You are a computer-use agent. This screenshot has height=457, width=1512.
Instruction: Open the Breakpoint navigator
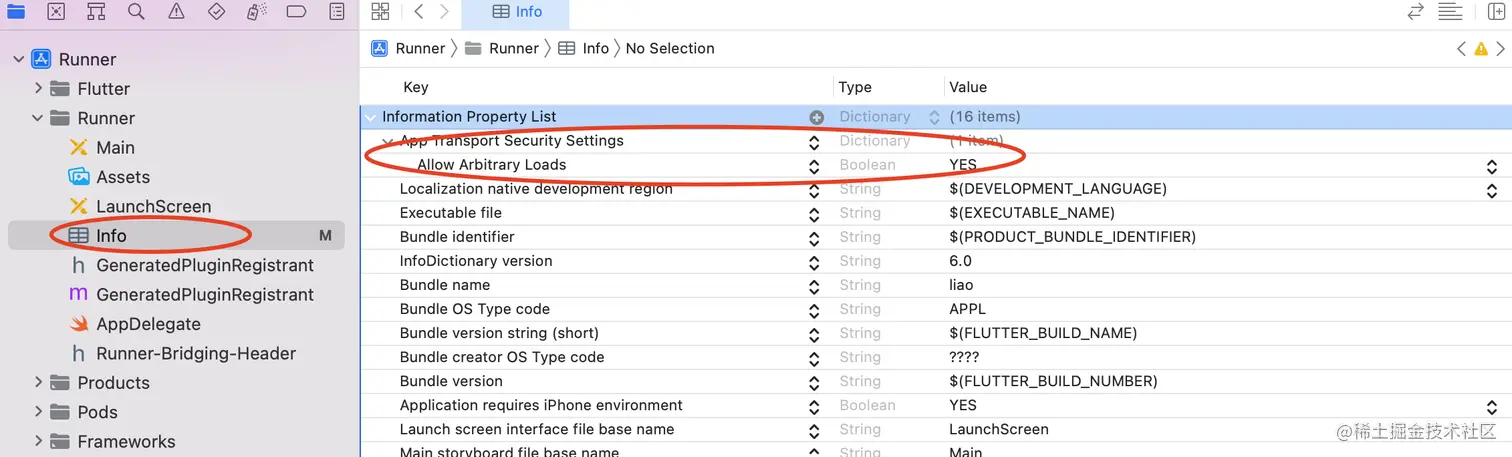click(296, 12)
